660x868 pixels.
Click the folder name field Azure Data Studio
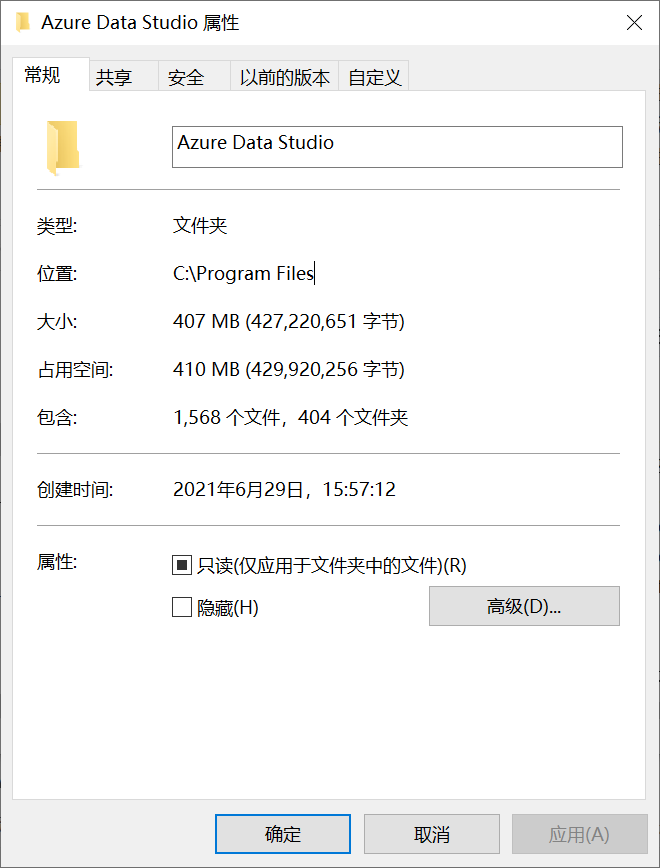[x=397, y=147]
